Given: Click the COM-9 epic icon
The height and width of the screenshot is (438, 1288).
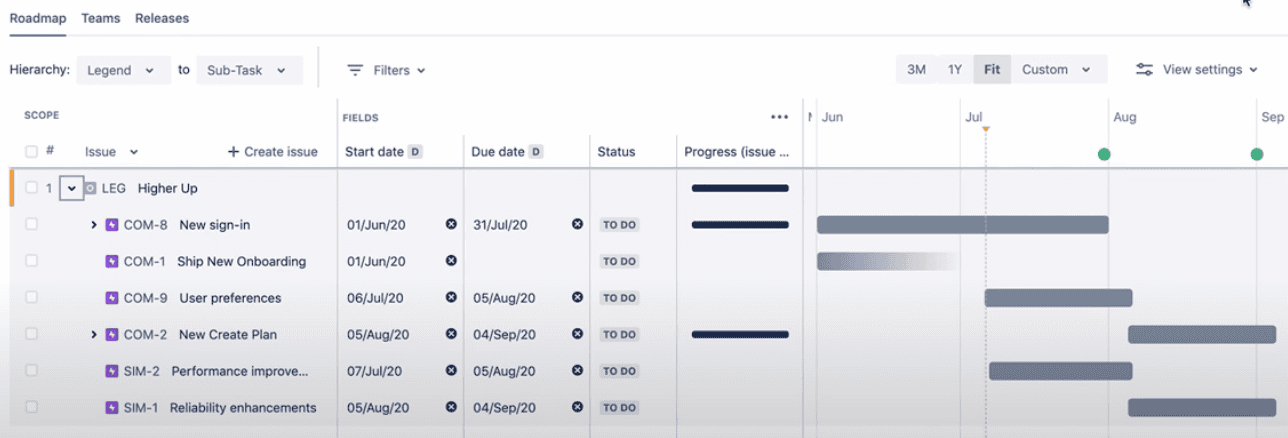Looking at the screenshot, I should pos(112,298).
